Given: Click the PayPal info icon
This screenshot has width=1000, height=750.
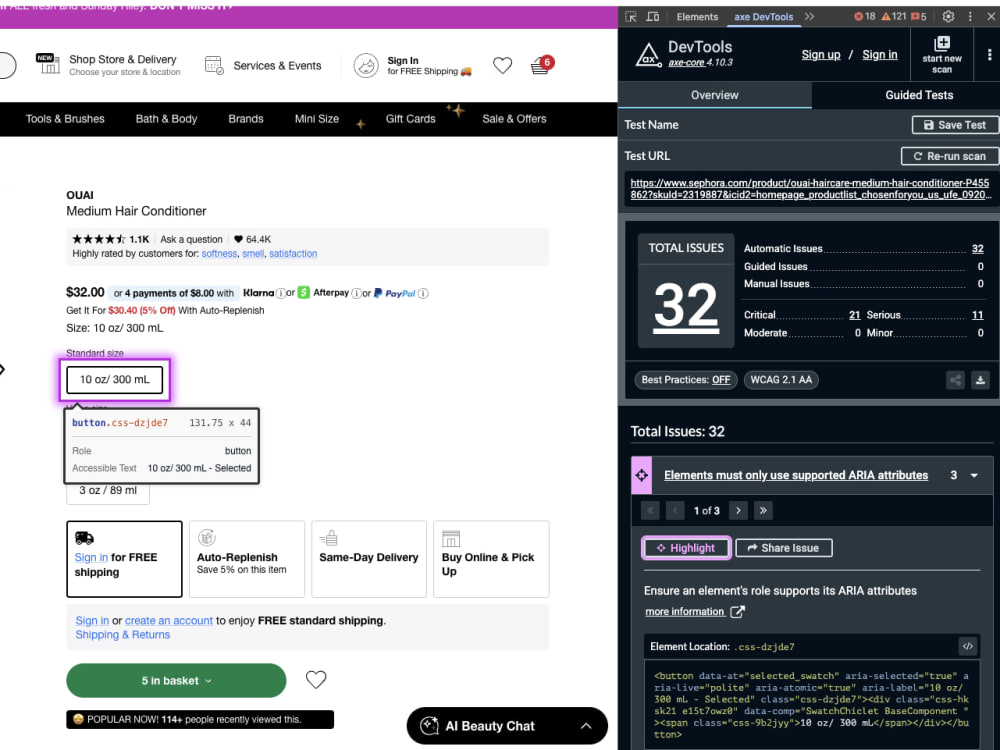Looking at the screenshot, I should tap(423, 293).
